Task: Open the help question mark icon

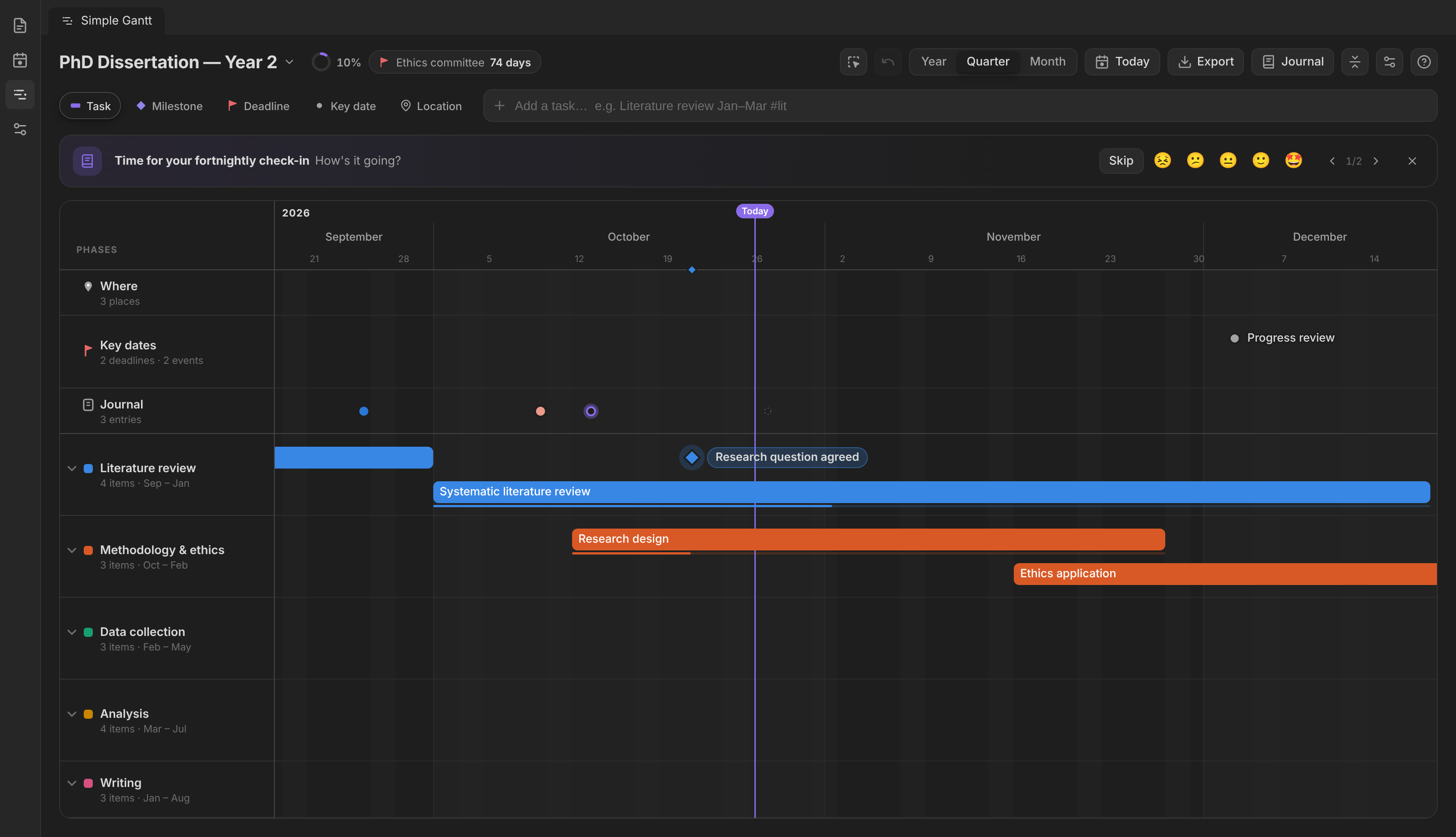Action: coord(1423,62)
